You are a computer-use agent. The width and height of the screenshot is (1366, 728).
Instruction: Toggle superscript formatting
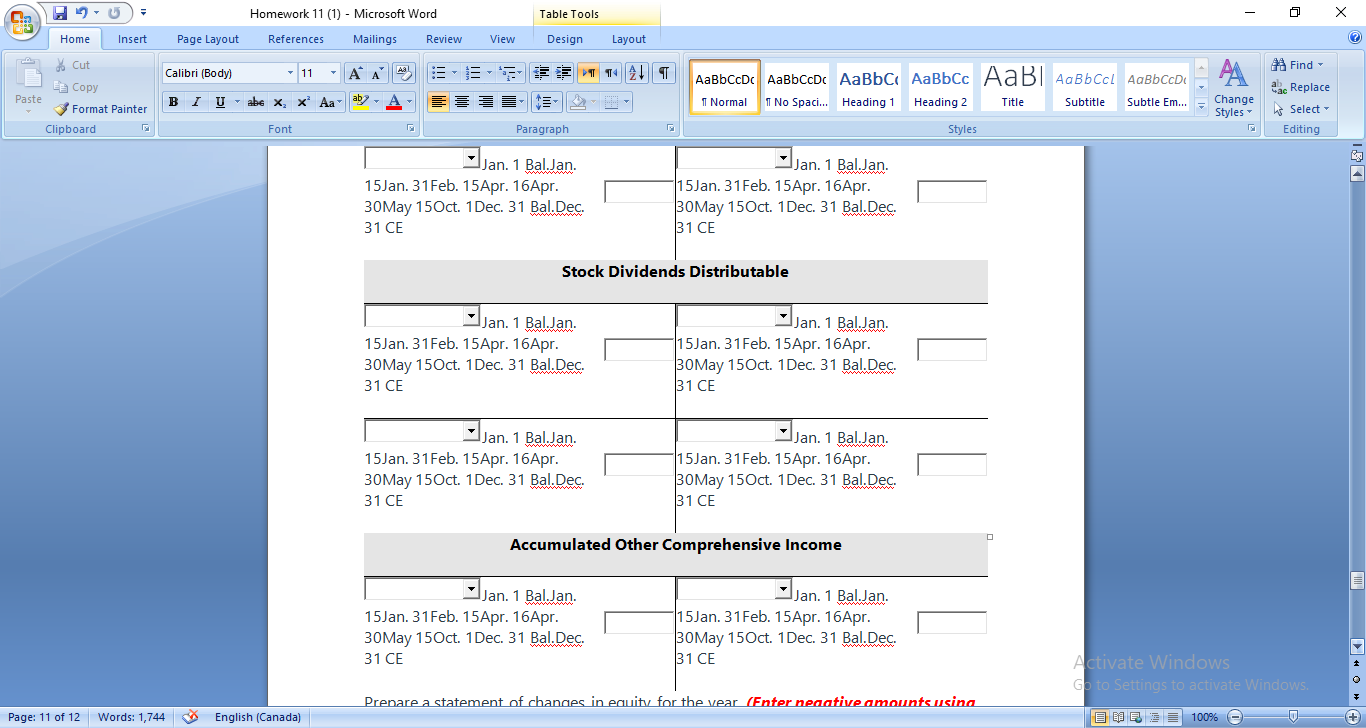[x=303, y=102]
